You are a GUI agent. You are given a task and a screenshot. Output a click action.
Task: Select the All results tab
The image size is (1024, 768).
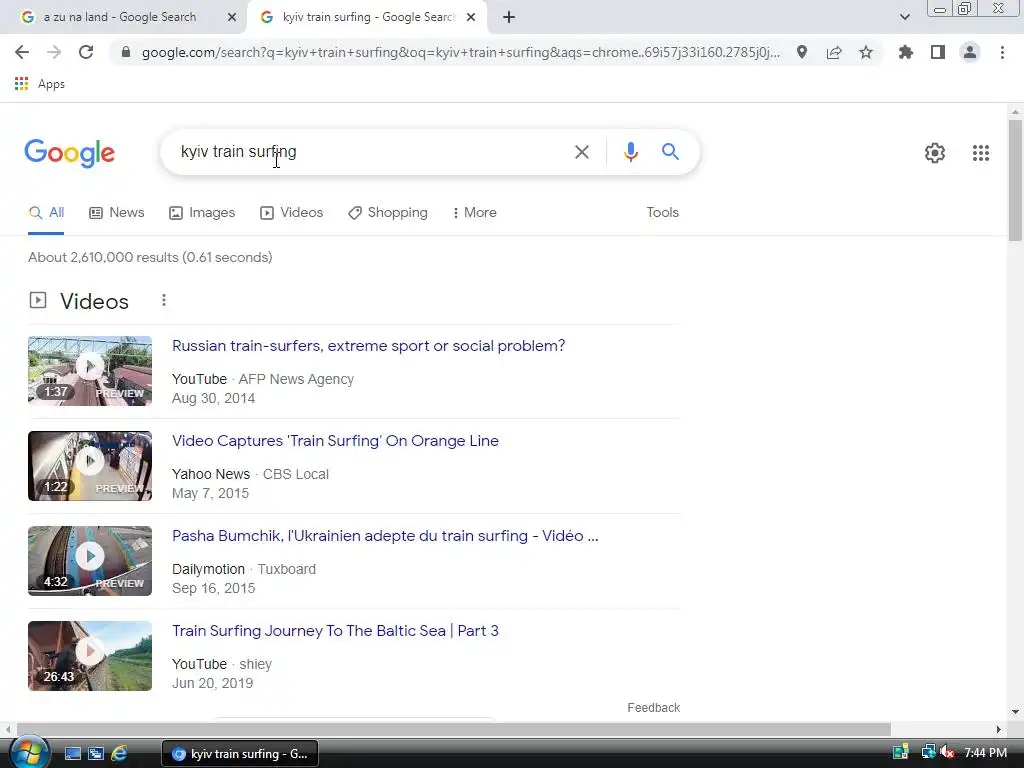[x=46, y=213]
